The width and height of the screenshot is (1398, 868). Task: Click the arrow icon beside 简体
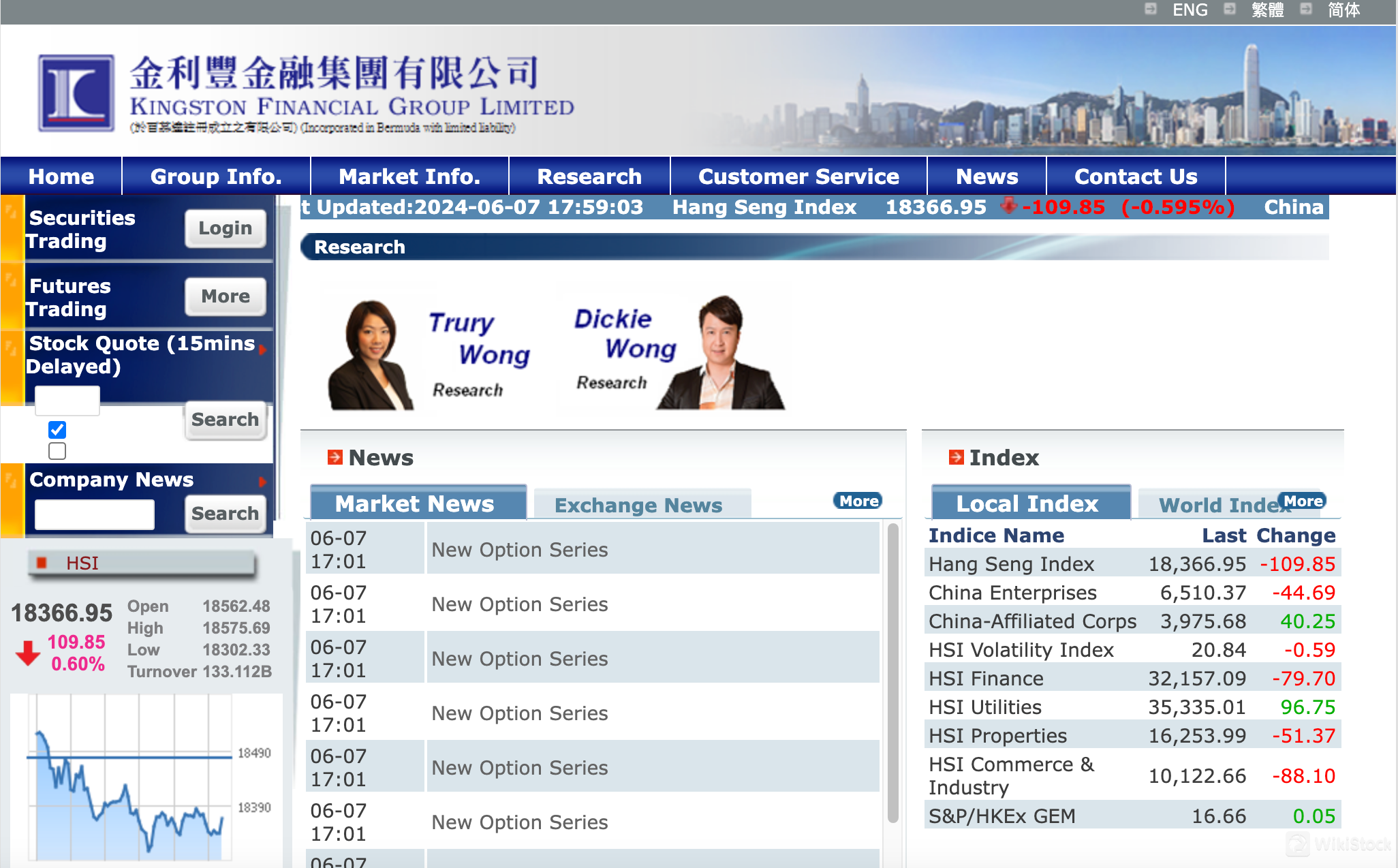point(1306,9)
